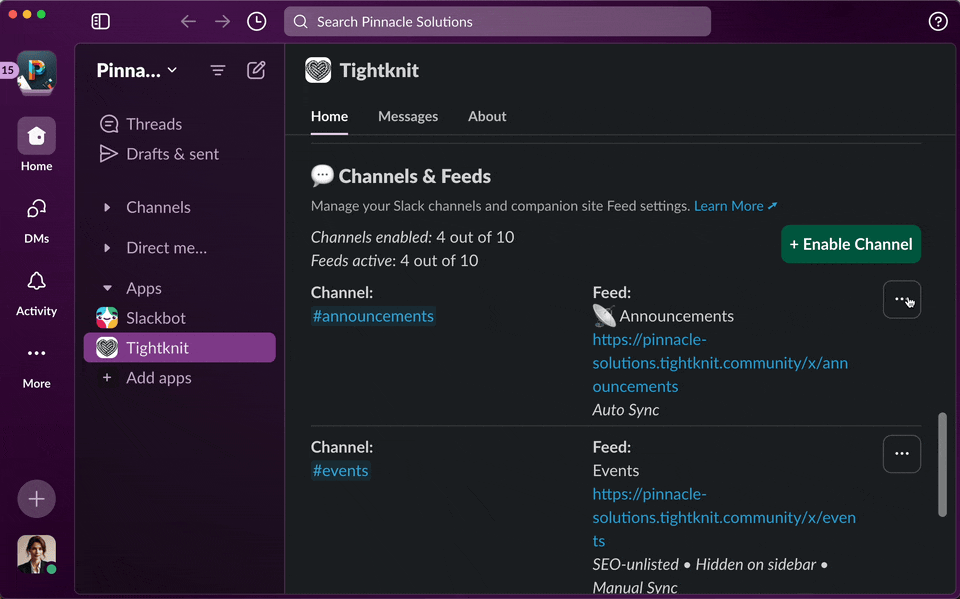Open Drafts & sent in the sidebar
Viewport: 960px width, 599px height.
(x=180, y=154)
